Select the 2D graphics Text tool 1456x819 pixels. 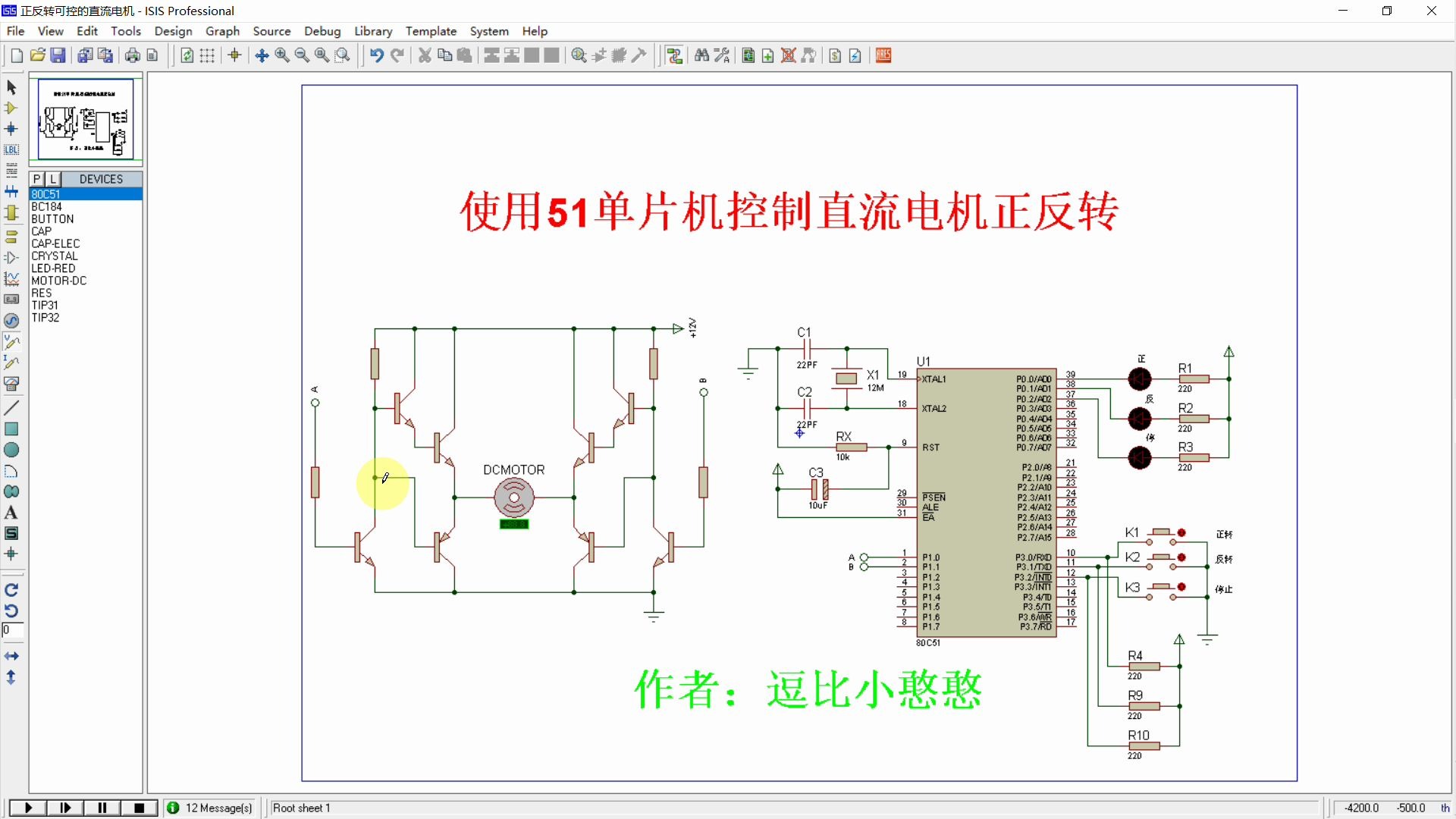pos(11,513)
